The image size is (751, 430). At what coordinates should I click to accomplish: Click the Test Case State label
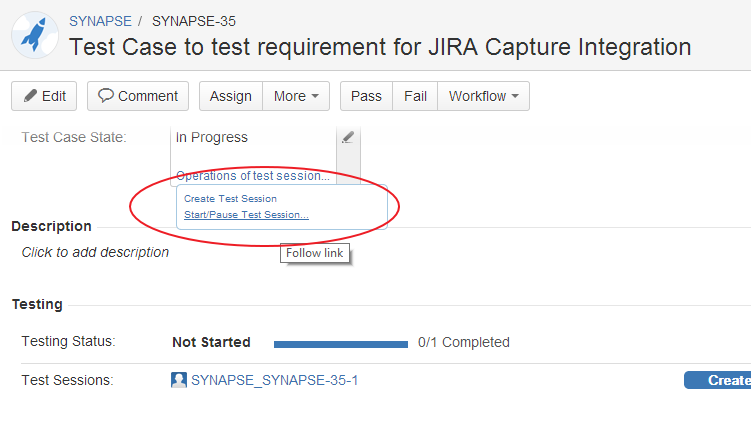74,137
